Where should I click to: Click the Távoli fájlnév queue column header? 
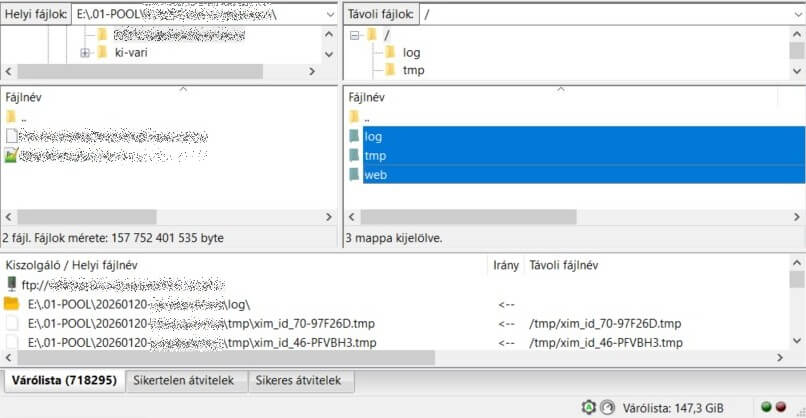point(562,265)
